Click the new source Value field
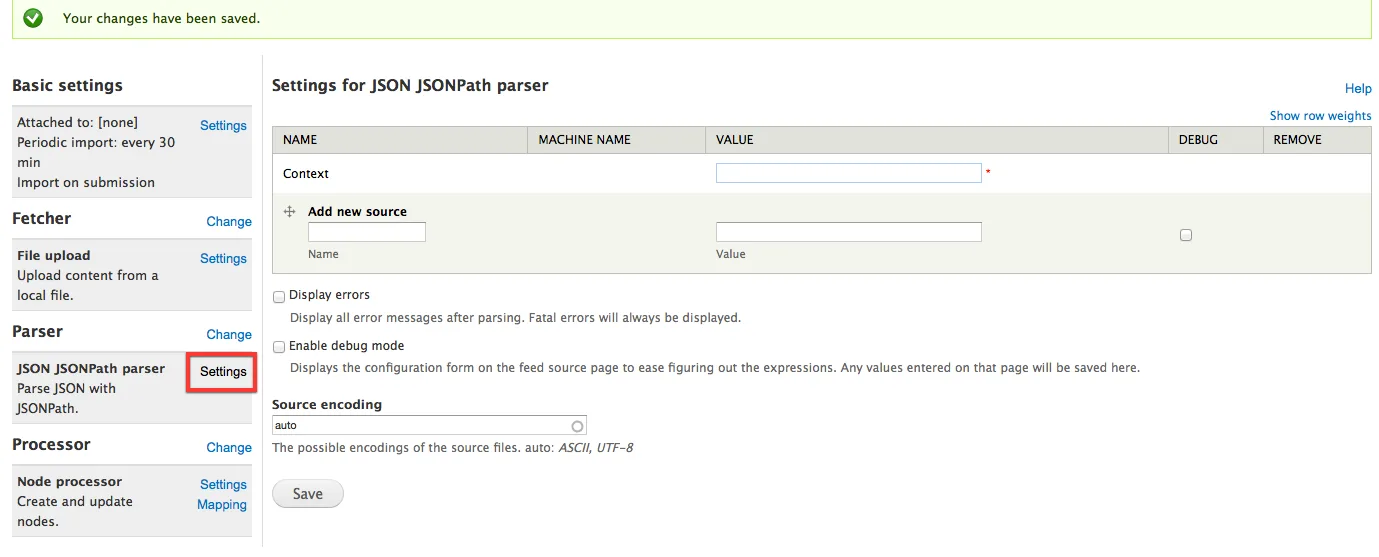 848,232
